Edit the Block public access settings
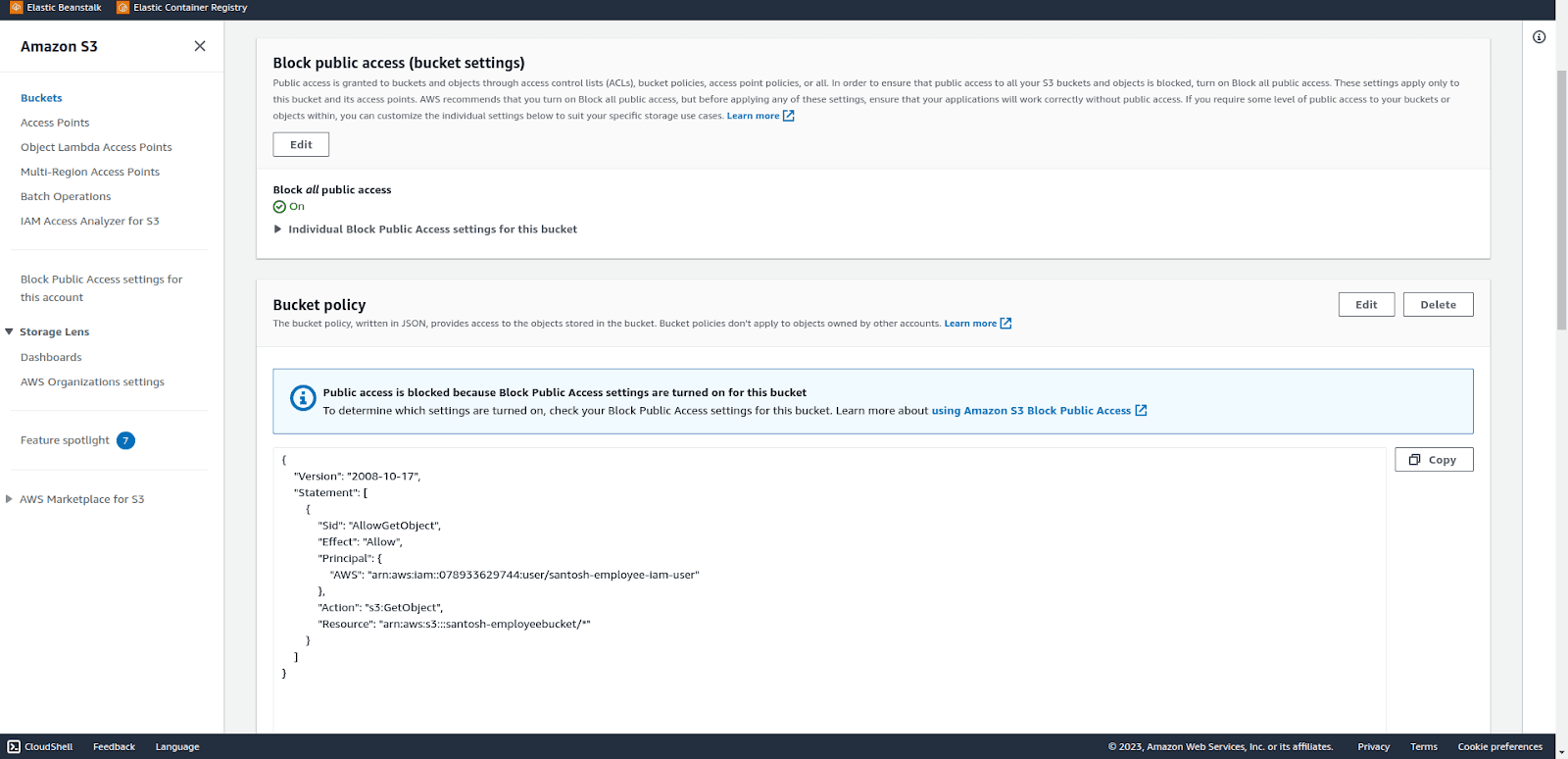1568x759 pixels. point(301,144)
